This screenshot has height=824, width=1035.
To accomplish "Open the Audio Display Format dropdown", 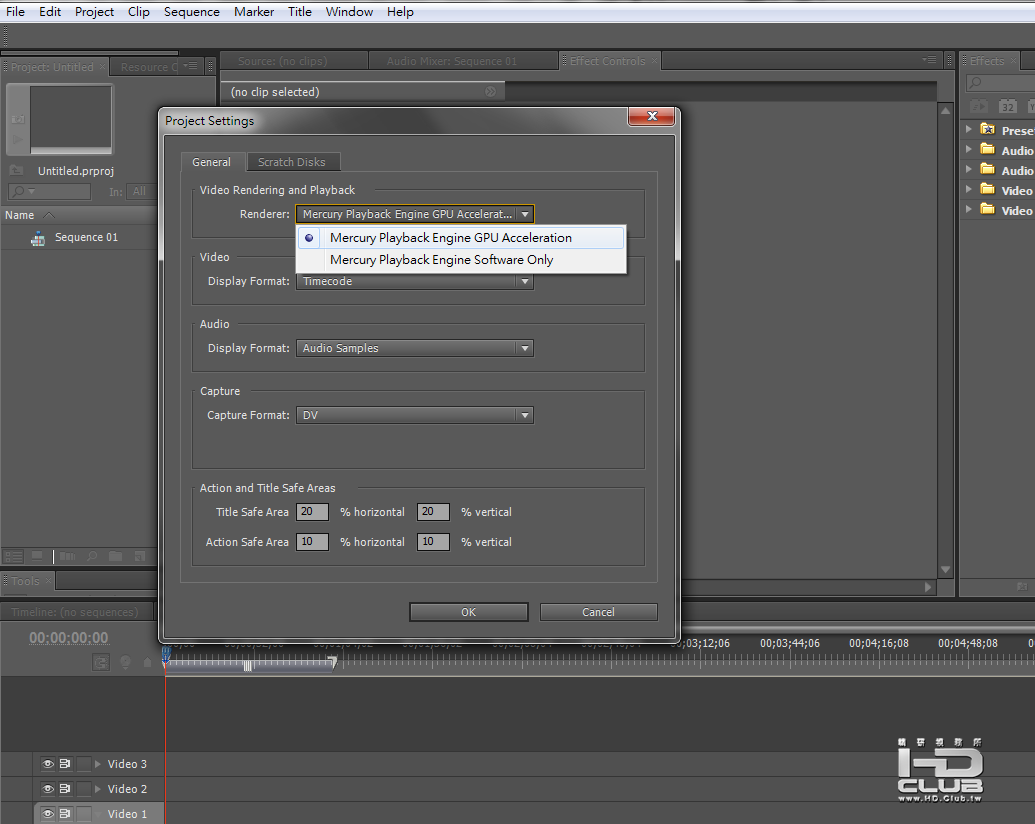I will (x=415, y=348).
